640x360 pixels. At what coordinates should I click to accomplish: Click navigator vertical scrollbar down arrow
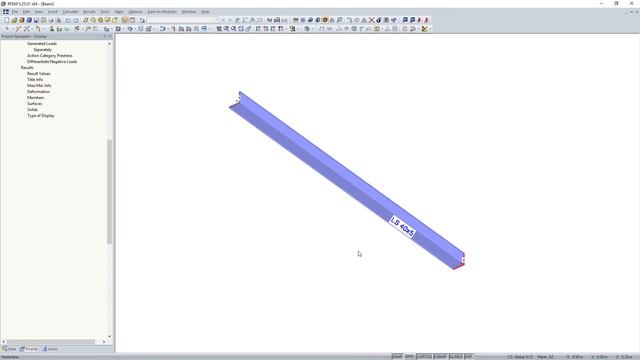[109, 336]
